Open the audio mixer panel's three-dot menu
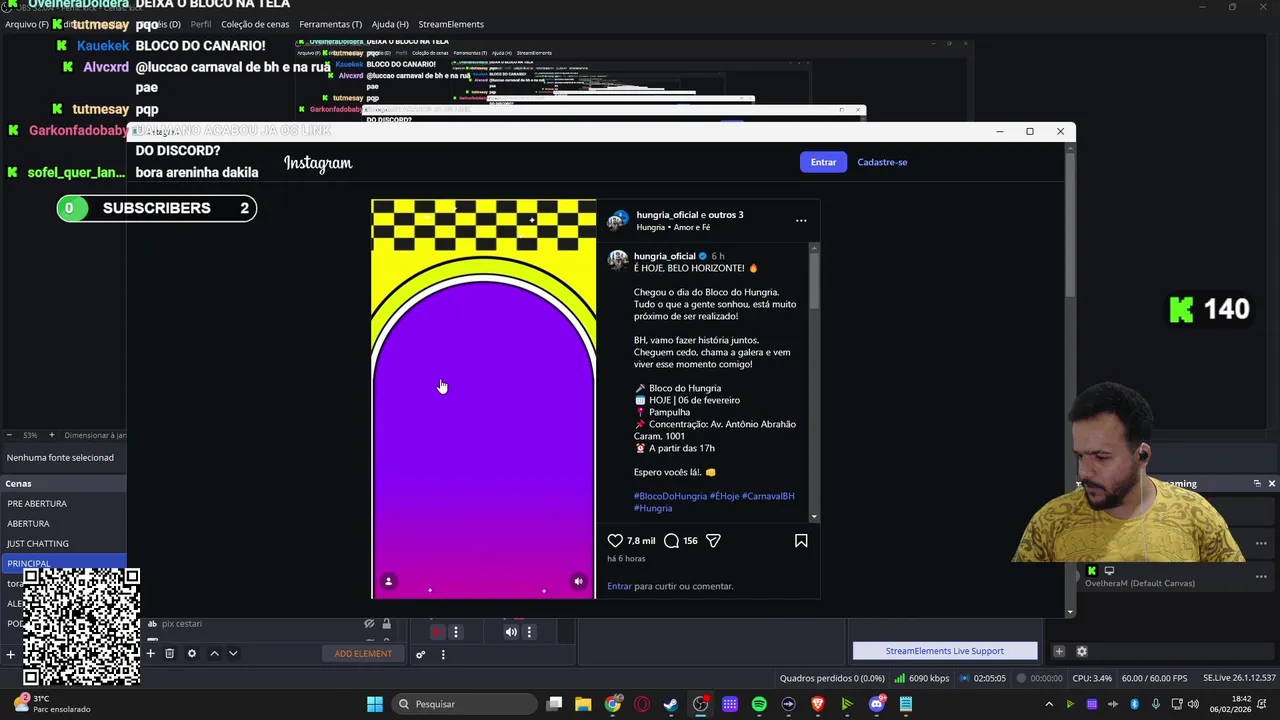 click(443, 655)
